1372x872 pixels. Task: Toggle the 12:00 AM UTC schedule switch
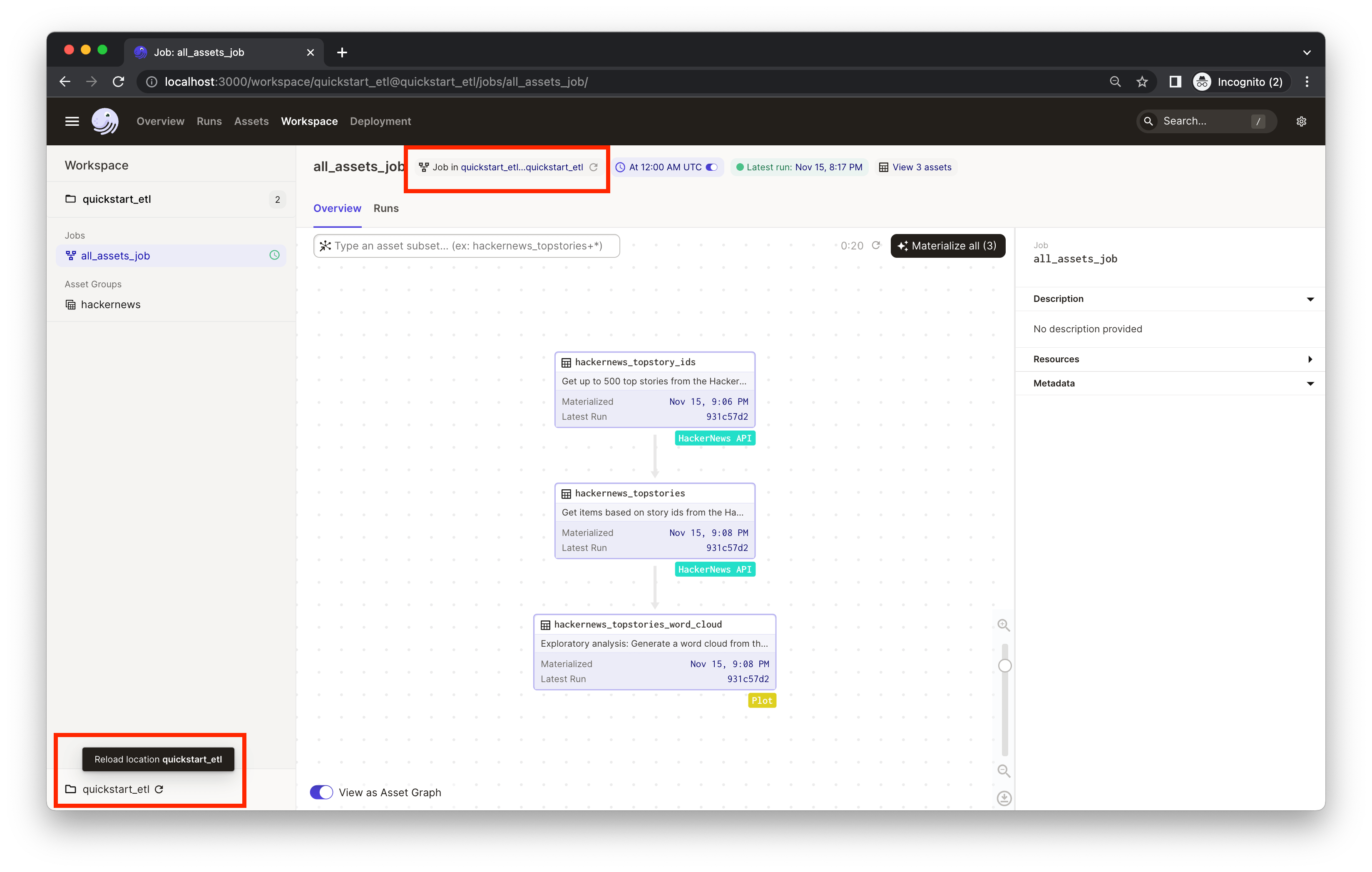coord(712,167)
